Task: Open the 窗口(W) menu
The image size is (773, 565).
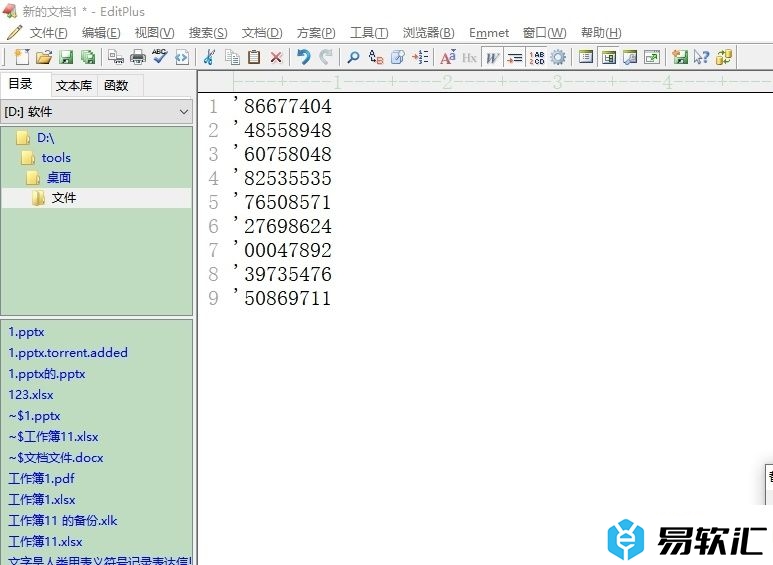Action: 544,33
